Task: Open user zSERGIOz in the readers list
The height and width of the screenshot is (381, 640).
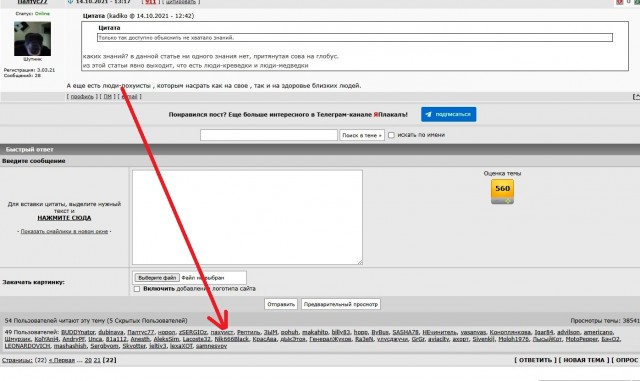Action: click(x=193, y=332)
